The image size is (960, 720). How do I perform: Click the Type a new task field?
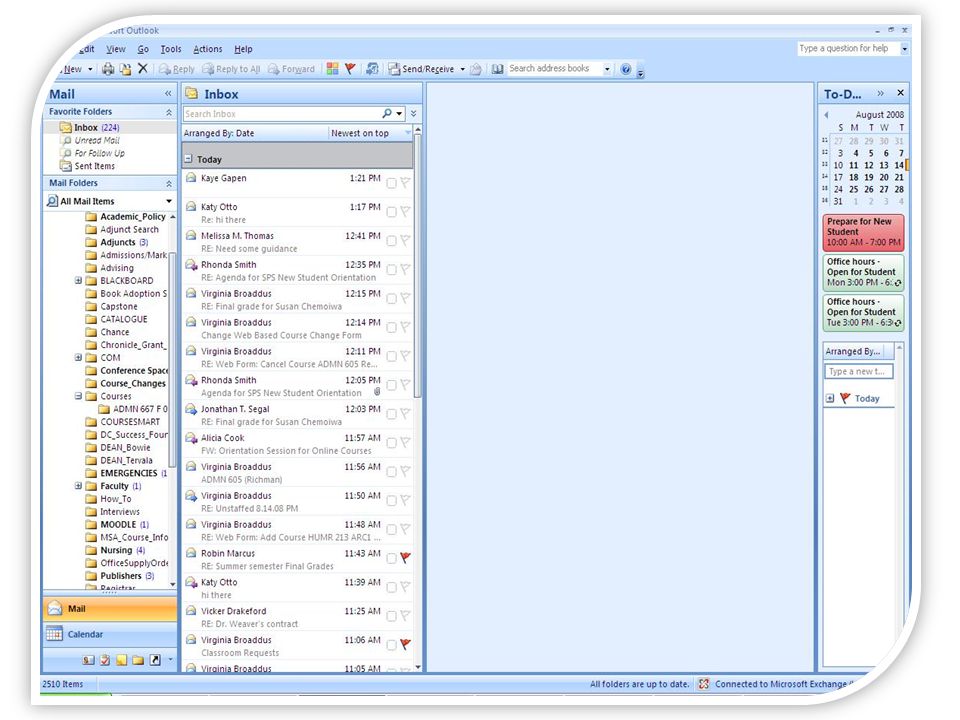[858, 372]
